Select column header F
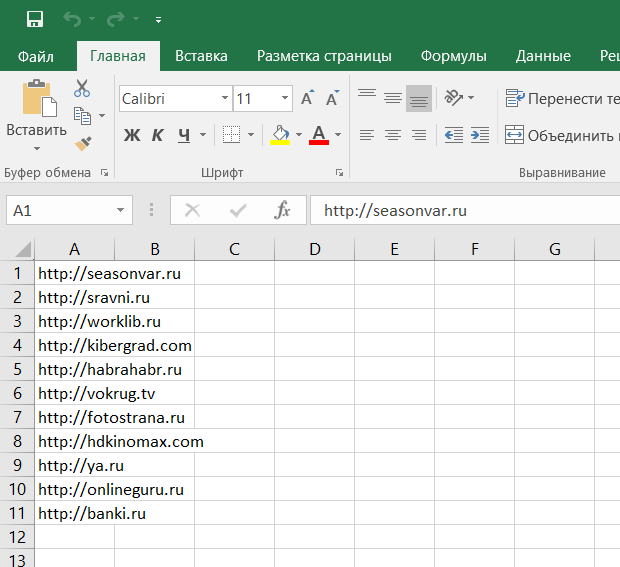This screenshot has width=620, height=567. pyautogui.click(x=474, y=249)
